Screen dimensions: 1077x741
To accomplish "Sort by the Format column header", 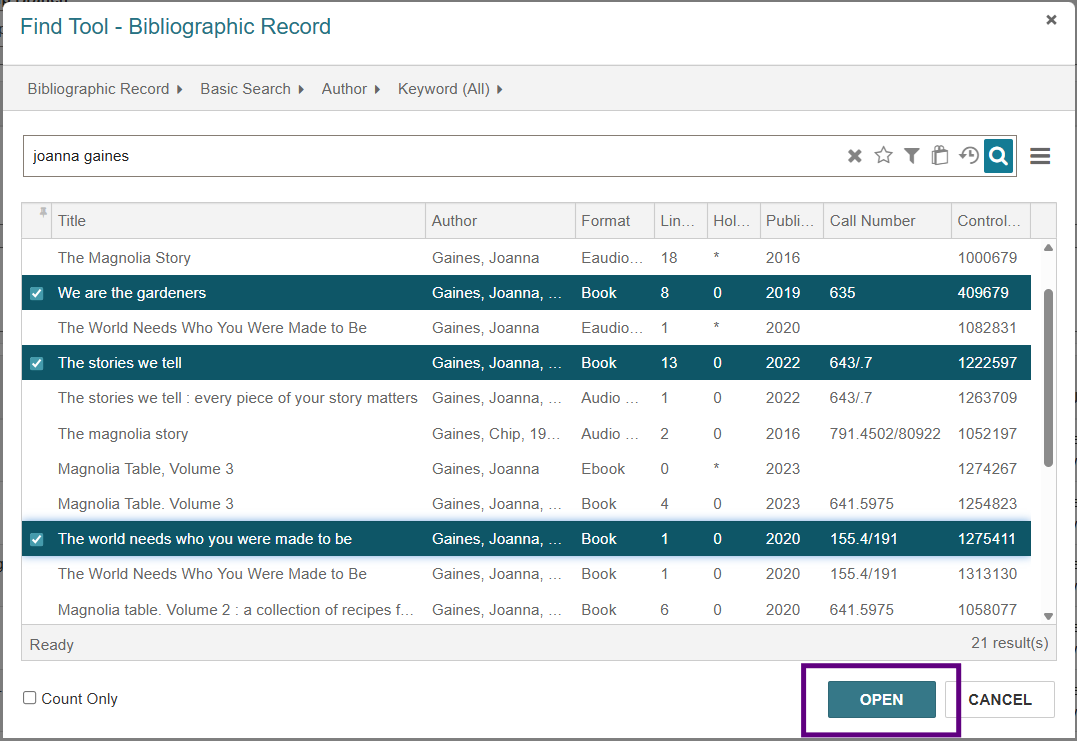I will tap(615, 220).
